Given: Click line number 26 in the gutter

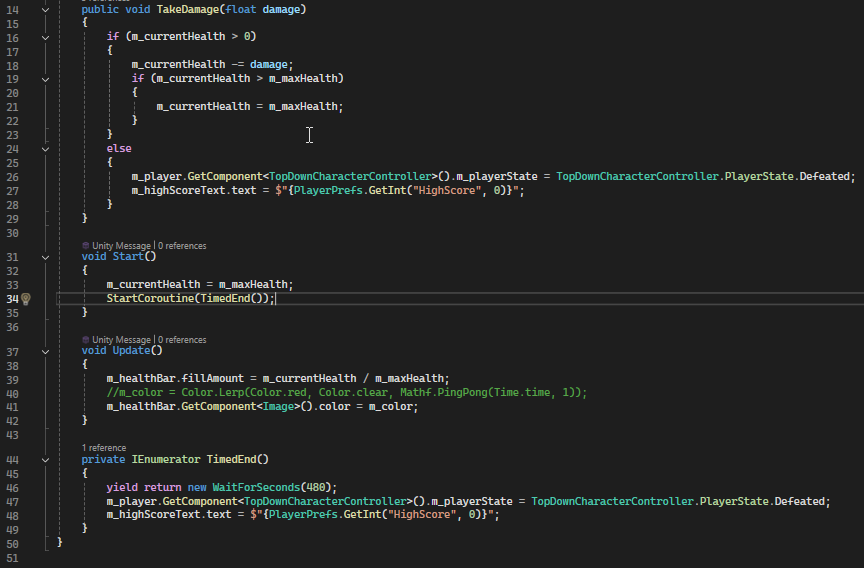Looking at the screenshot, I should click(12, 177).
